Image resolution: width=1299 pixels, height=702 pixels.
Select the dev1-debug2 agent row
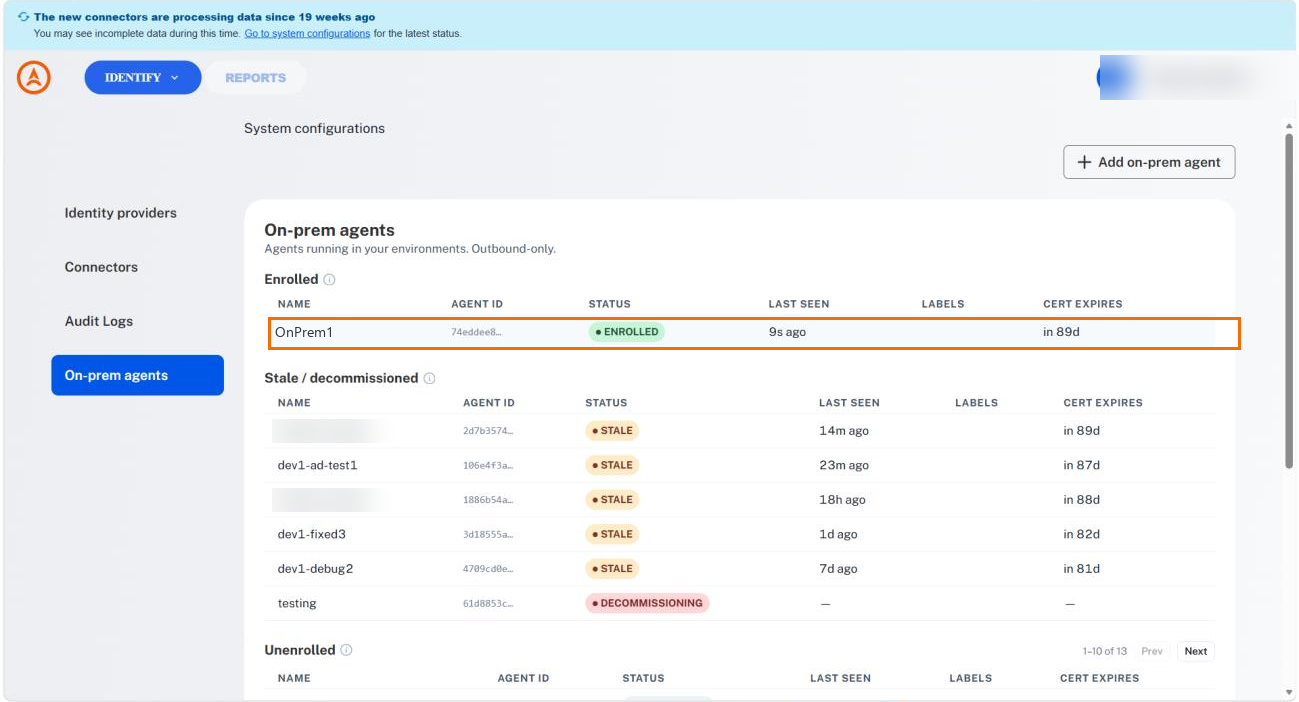point(740,568)
